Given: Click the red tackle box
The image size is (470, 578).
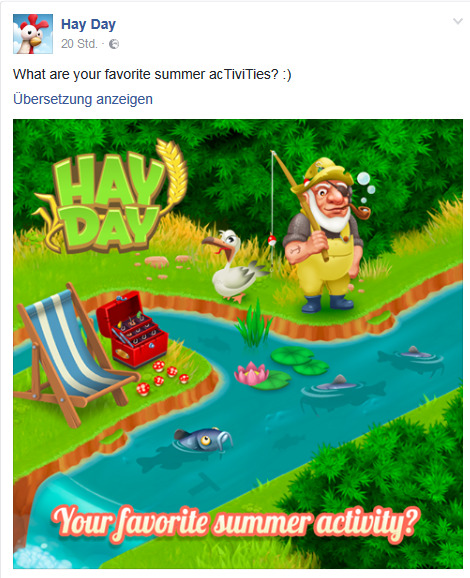Looking at the screenshot, I should pos(132,329).
